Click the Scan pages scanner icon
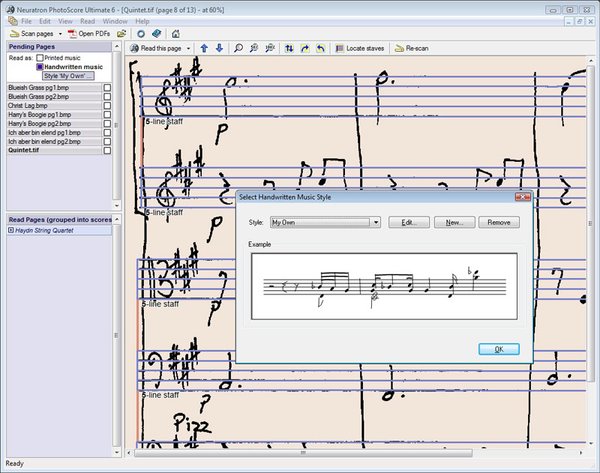The width and height of the screenshot is (600, 473). pyautogui.click(x=14, y=34)
